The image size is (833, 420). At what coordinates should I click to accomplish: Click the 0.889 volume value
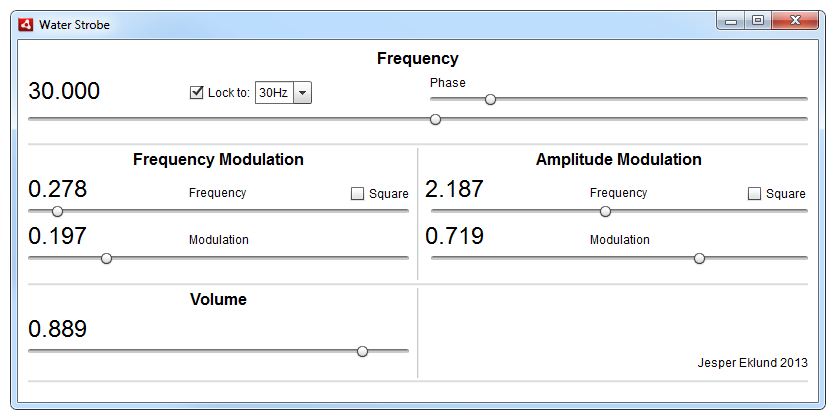(x=57, y=329)
